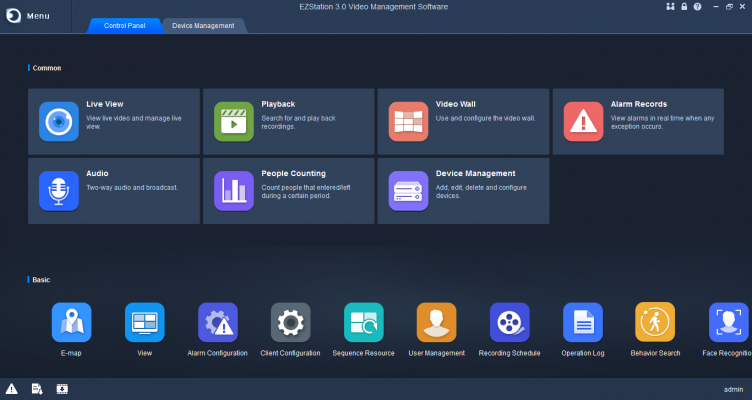Viewport: 752px width, 400px height.
Task: Open the Client Configuration gear icon
Action: click(291, 322)
